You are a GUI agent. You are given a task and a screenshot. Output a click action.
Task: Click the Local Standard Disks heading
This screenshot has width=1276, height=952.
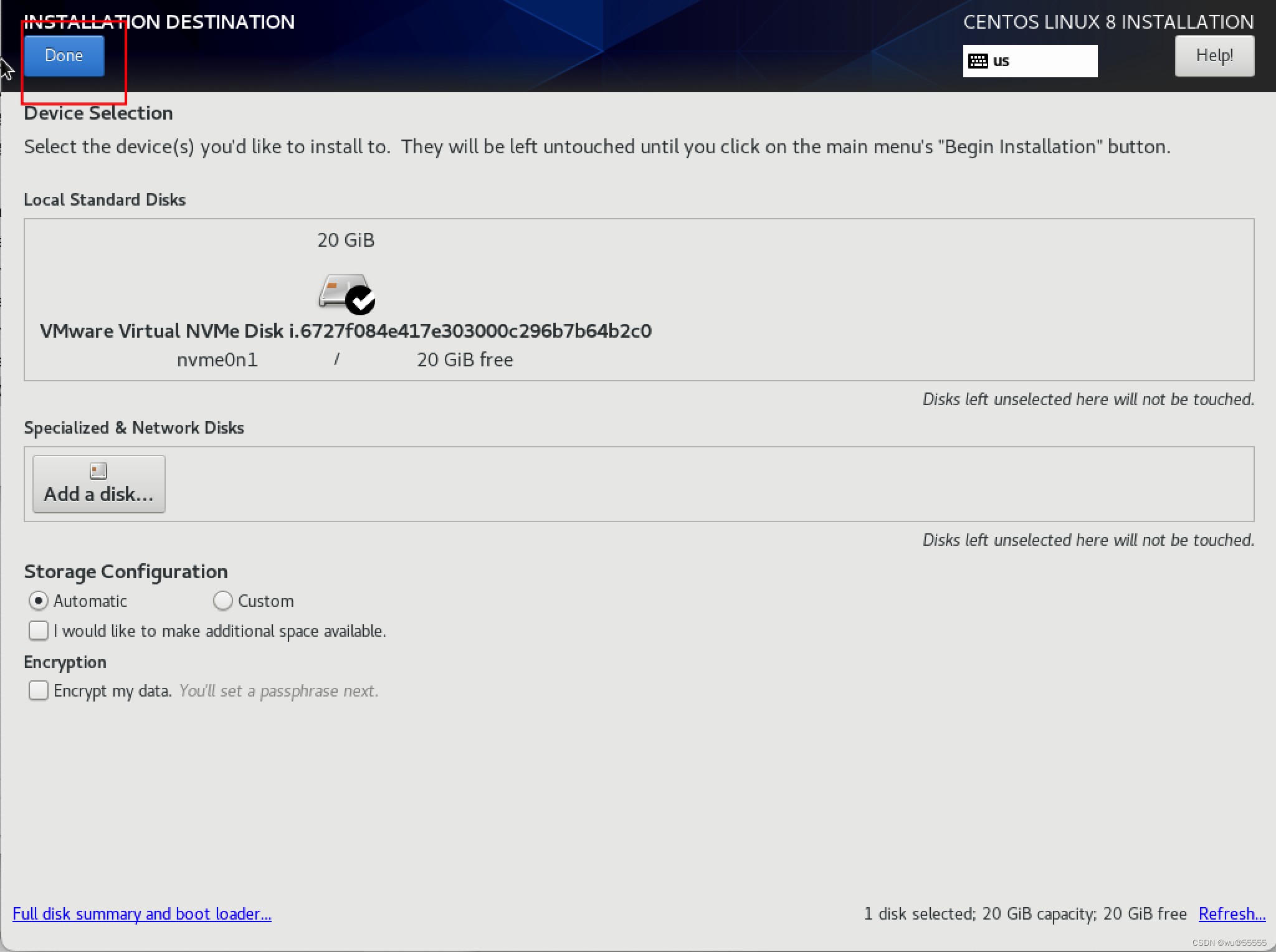105,199
